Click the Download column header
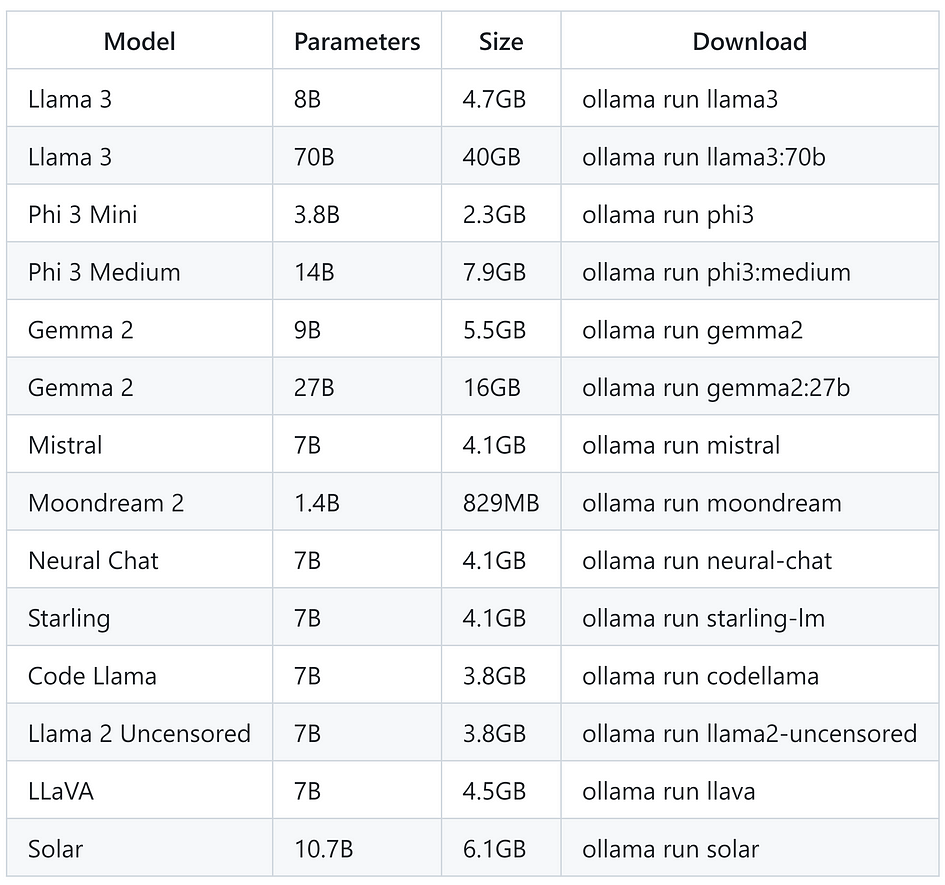This screenshot has height=885, width=945. tap(749, 42)
